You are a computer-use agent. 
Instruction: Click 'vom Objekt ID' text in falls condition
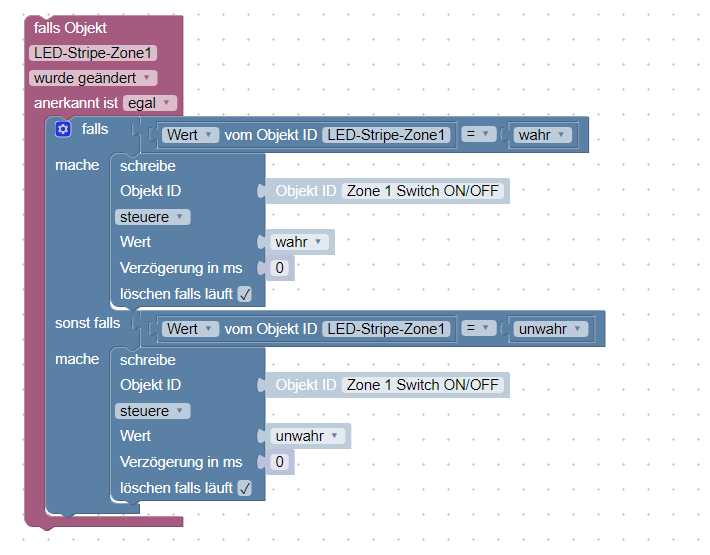point(270,135)
